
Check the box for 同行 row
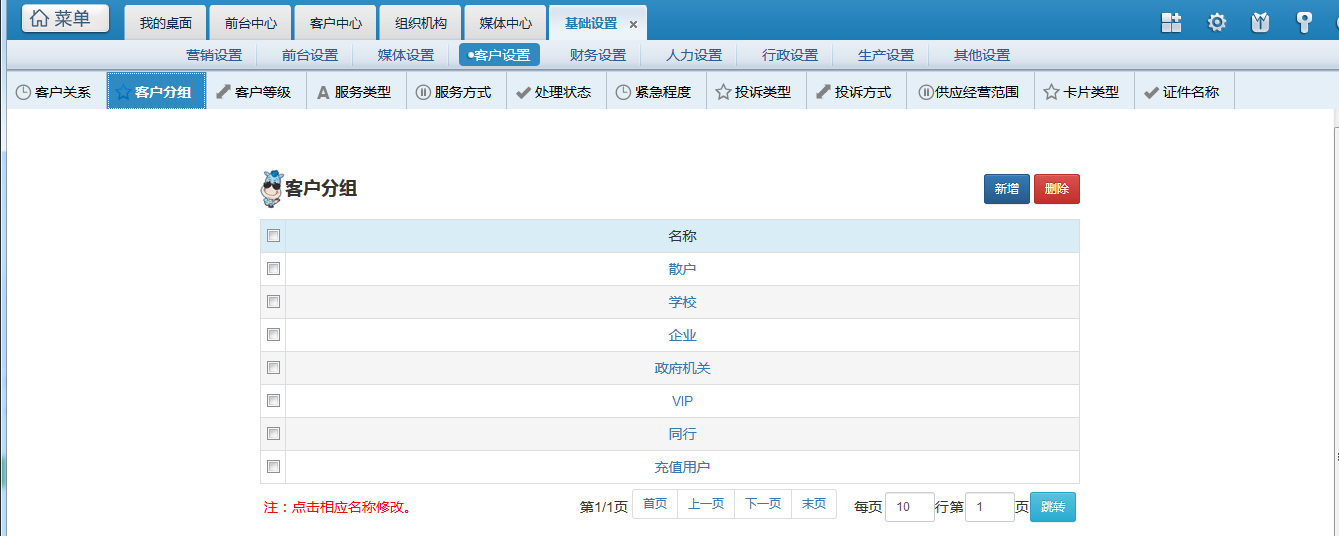(273, 434)
